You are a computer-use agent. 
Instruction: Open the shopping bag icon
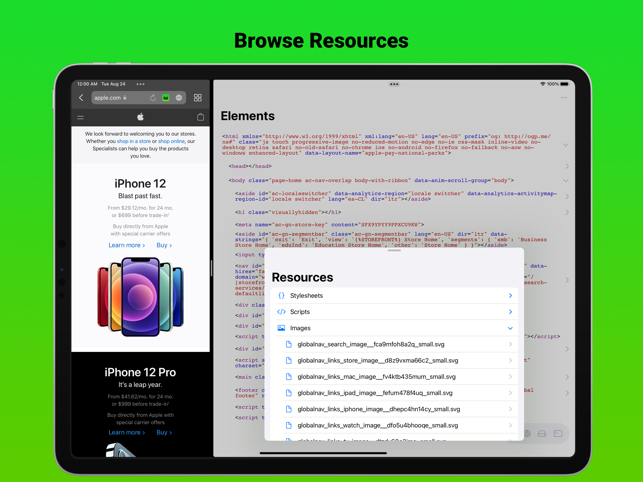[x=200, y=117]
